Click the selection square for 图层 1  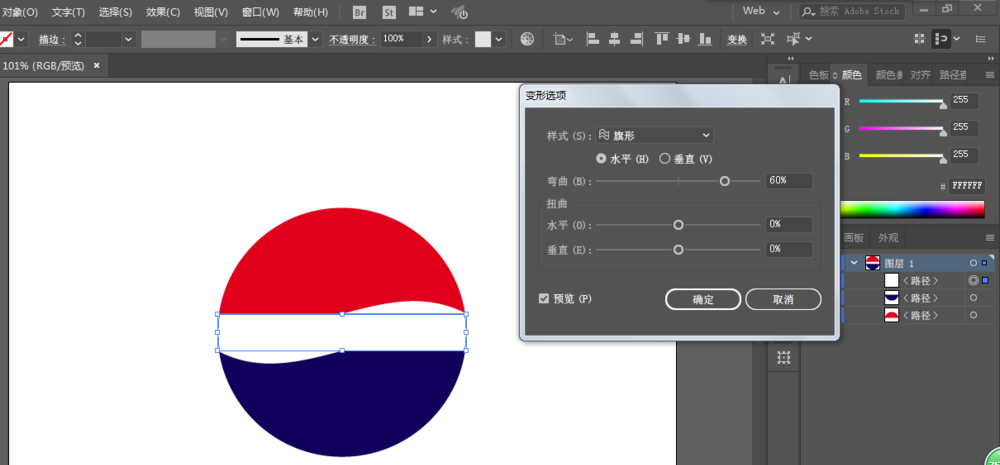pyautogui.click(x=984, y=263)
